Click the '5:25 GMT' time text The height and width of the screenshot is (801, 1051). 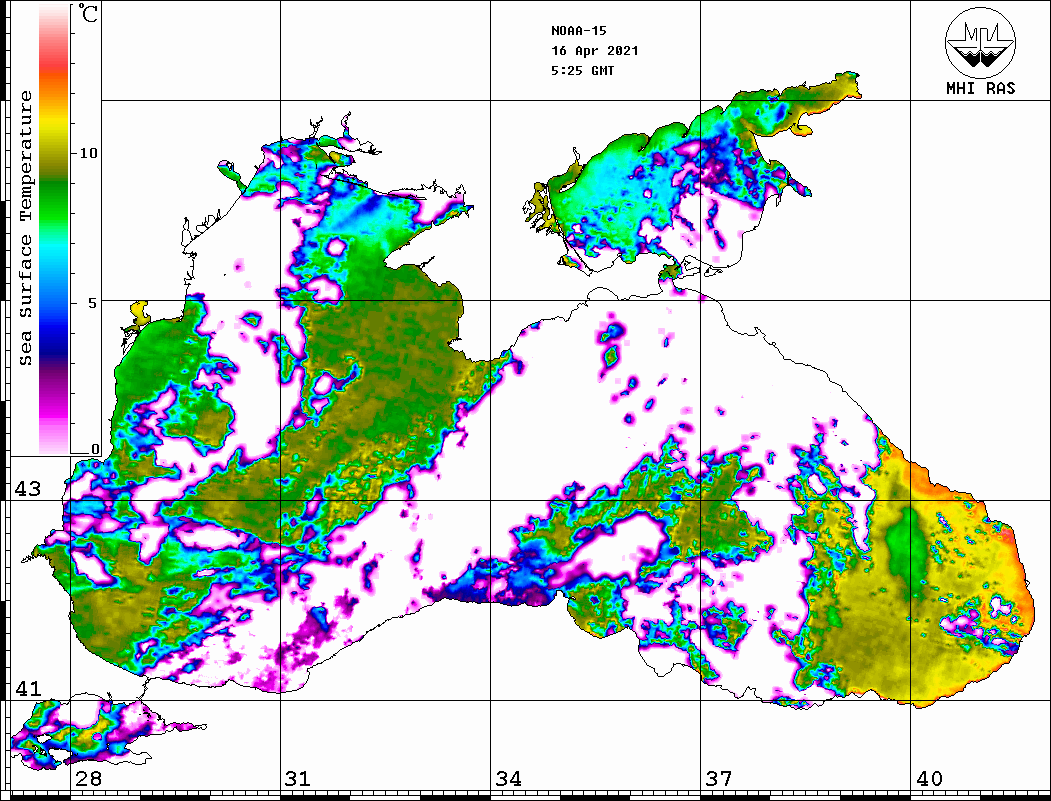click(x=582, y=70)
